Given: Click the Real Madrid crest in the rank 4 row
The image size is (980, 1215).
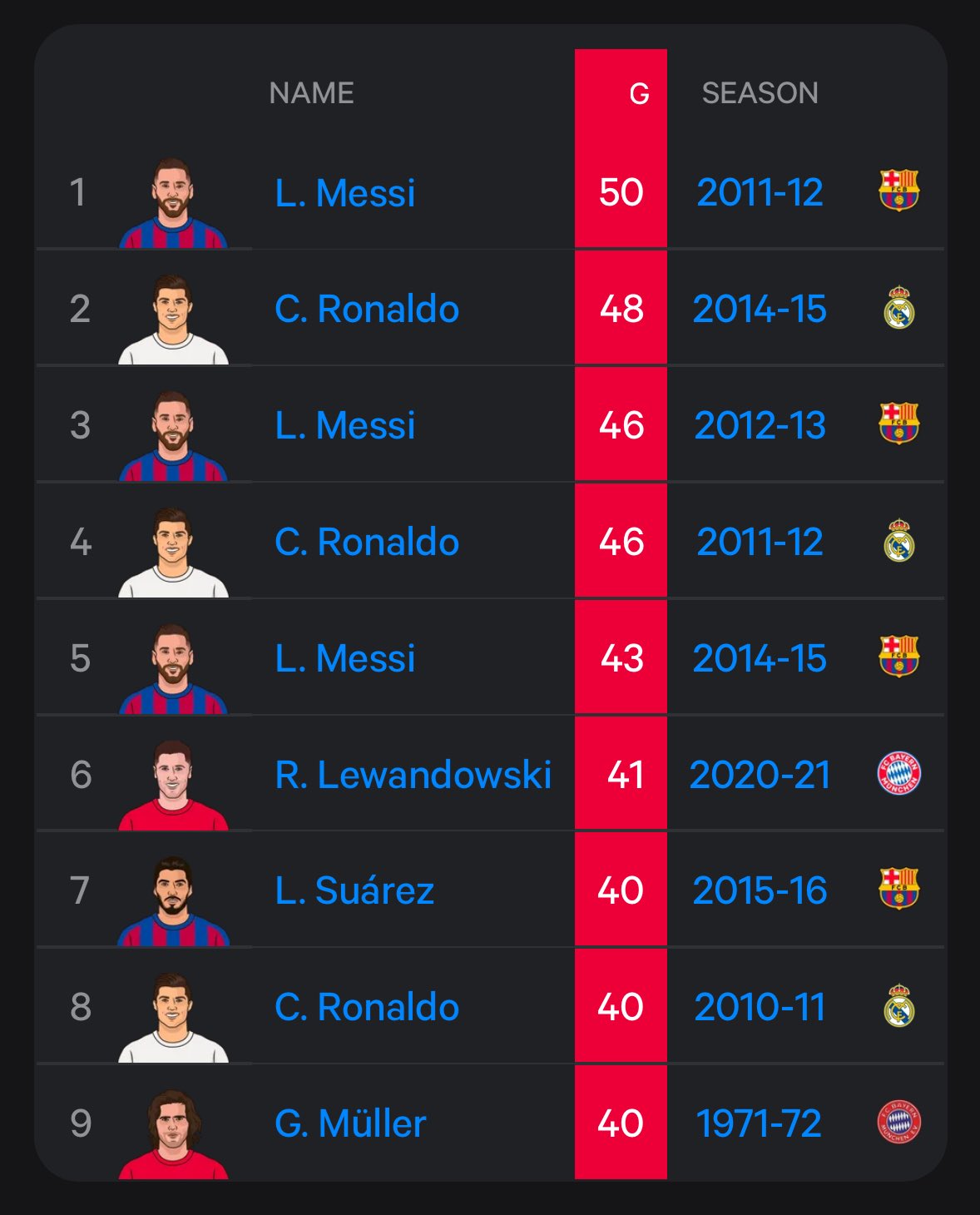Looking at the screenshot, I should point(898,541).
